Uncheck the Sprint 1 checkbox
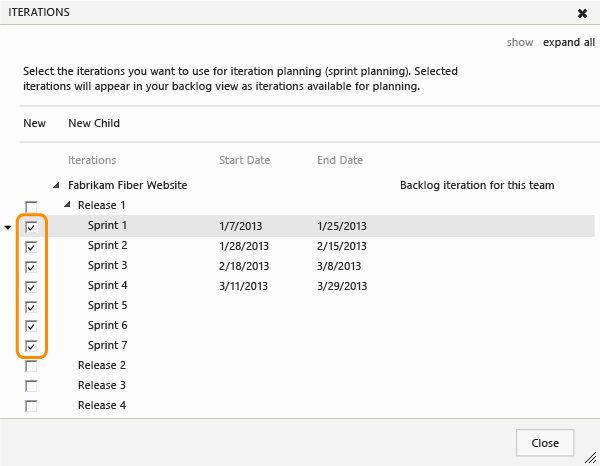The width and height of the screenshot is (600, 466). coord(31,227)
